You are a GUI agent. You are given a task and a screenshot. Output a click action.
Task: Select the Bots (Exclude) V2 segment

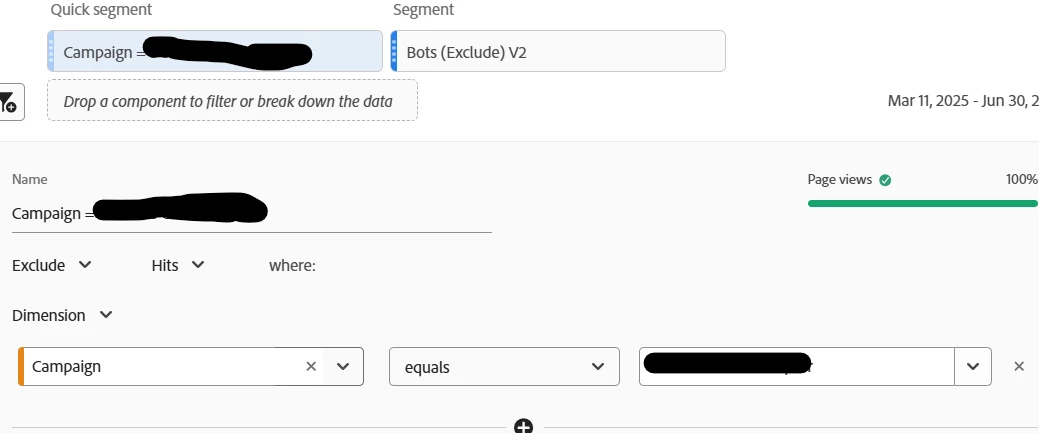click(558, 51)
